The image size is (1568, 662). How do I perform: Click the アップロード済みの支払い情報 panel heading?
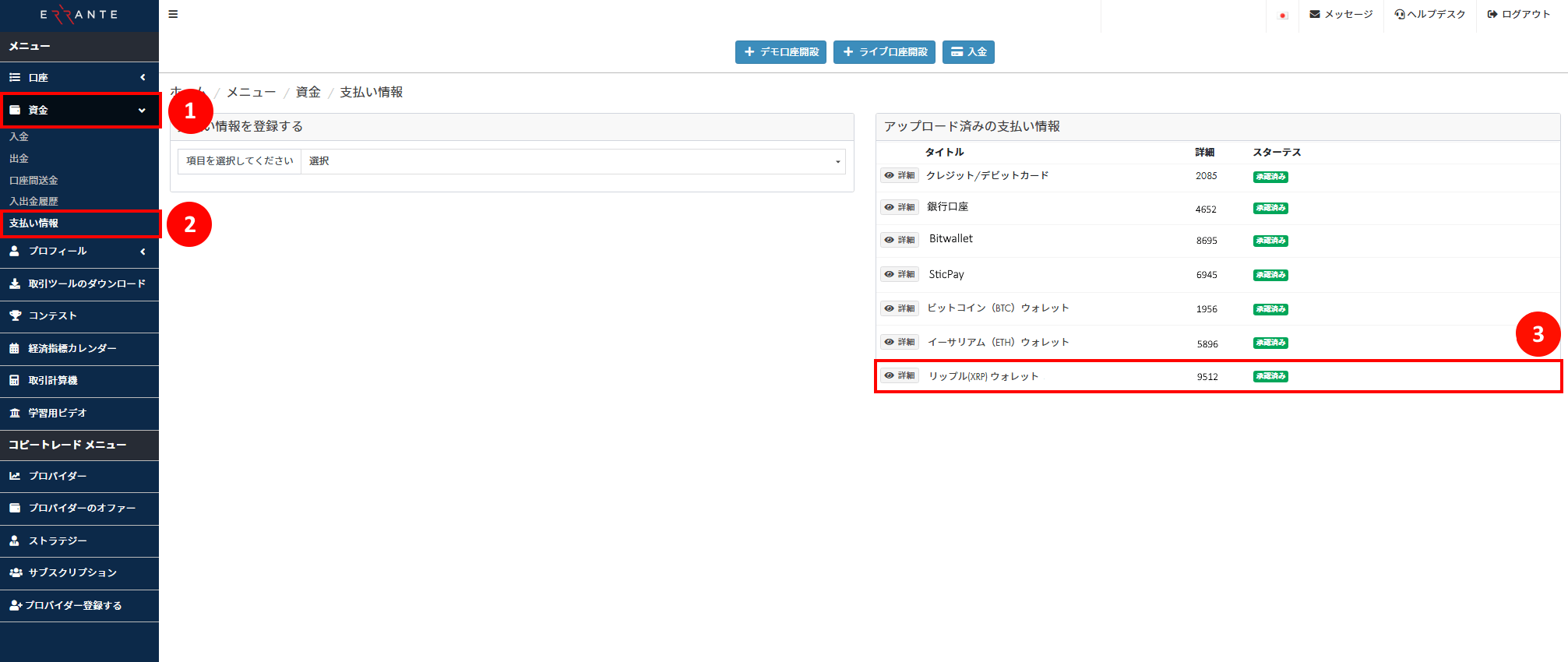(972, 126)
